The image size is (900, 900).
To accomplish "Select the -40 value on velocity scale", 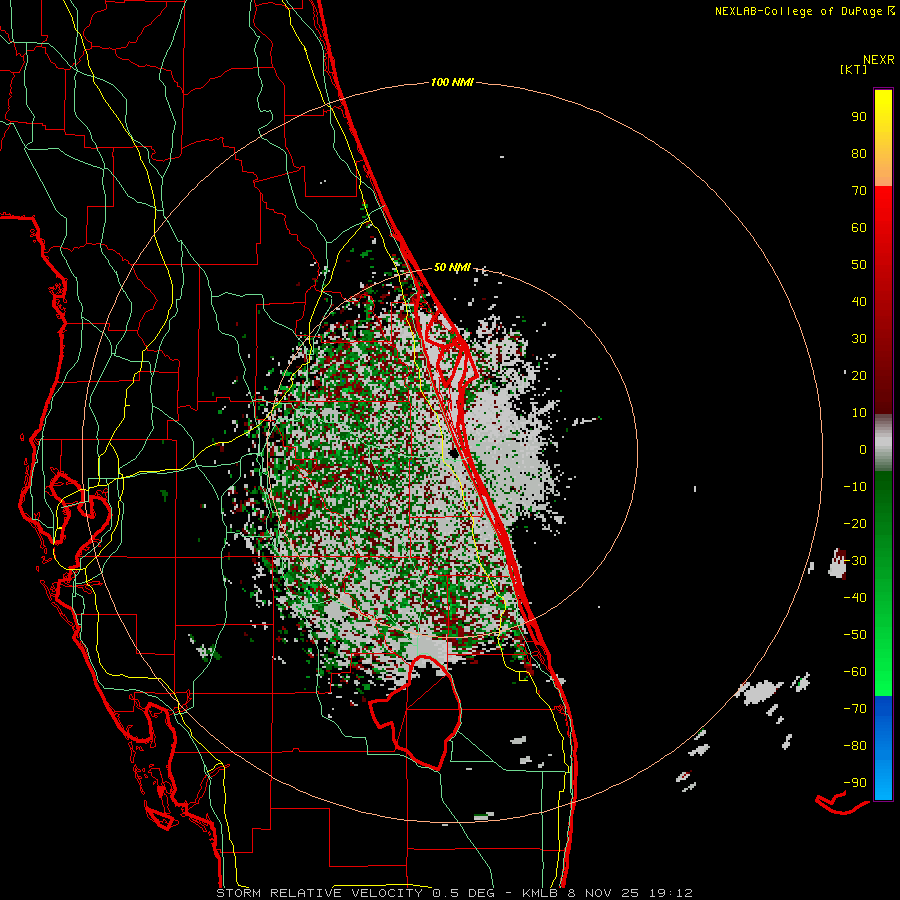I will point(855,598).
